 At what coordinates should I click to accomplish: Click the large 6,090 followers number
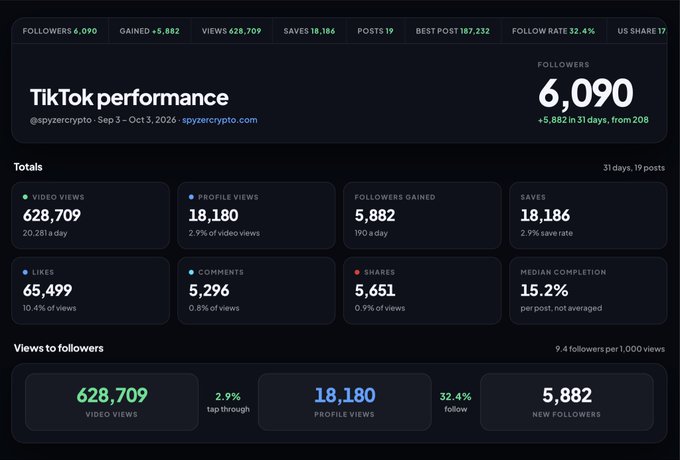click(x=586, y=93)
